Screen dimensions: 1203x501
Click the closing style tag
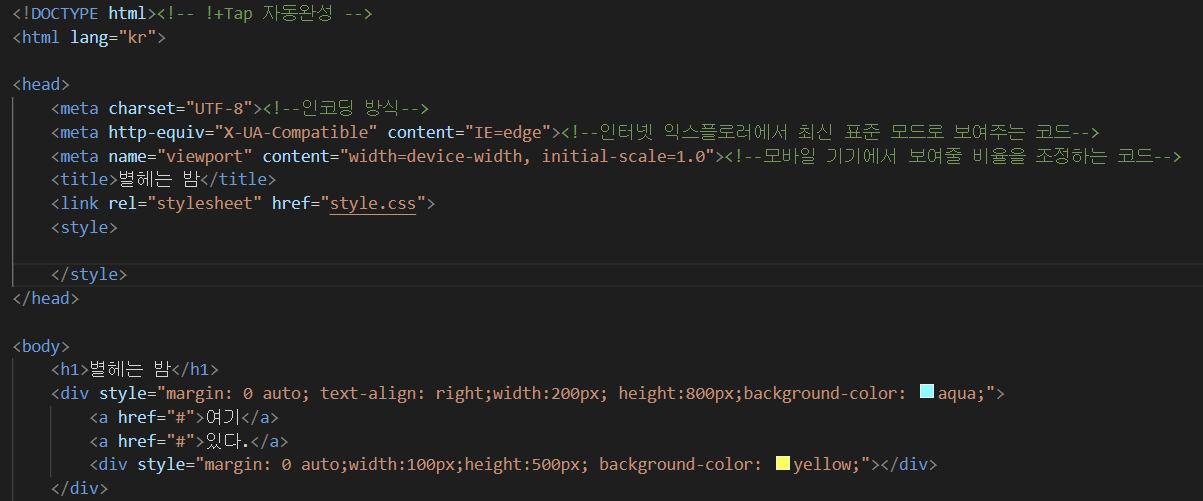(89, 274)
